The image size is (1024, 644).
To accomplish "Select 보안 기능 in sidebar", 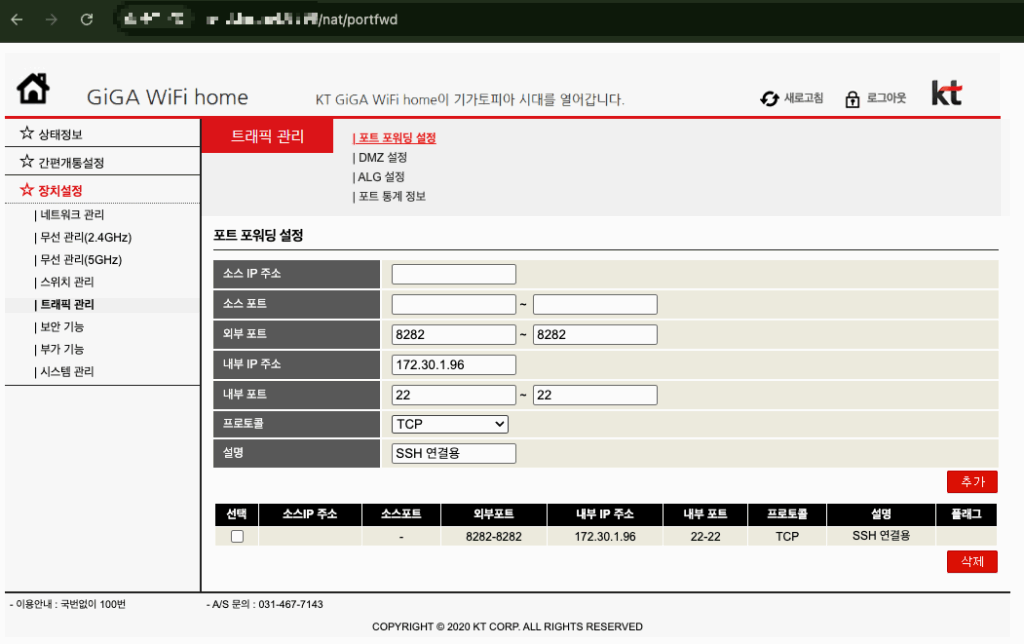I will point(61,327).
